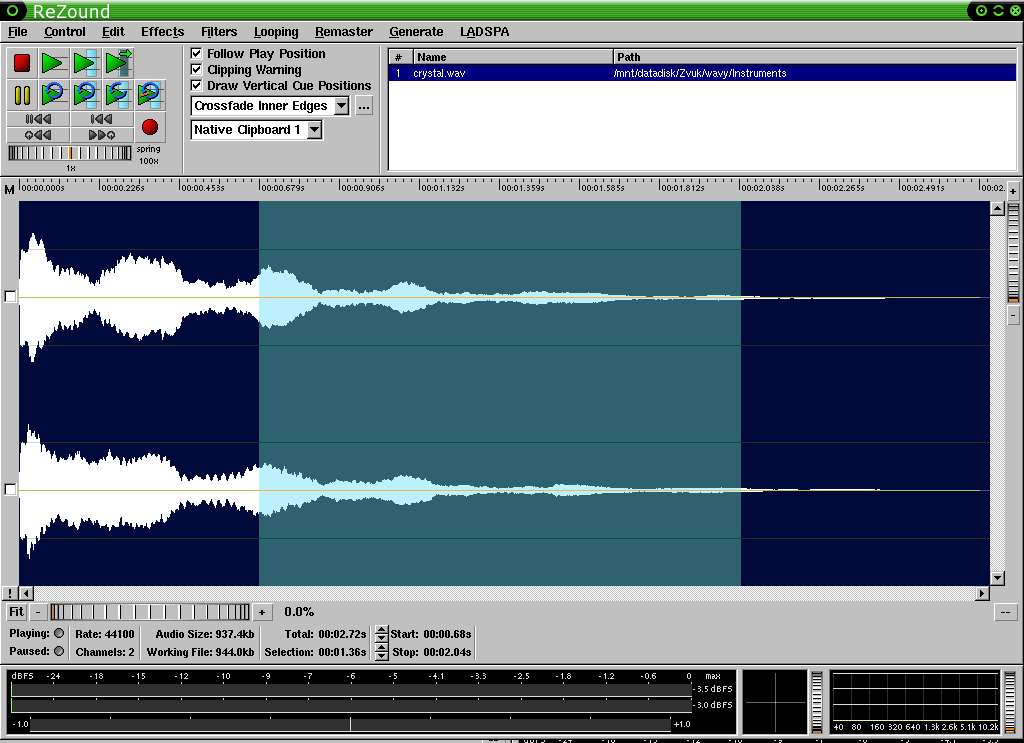This screenshot has width=1024, height=743.
Task: Open the Control menu
Action: 65,31
